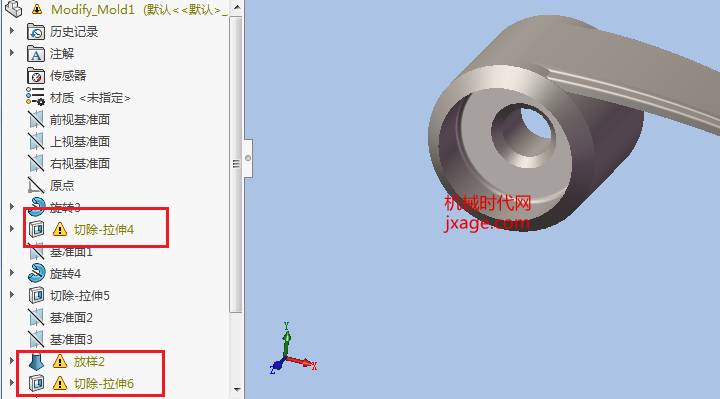Expand the 历史记录 tree node
The width and height of the screenshot is (720, 399).
pyautogui.click(x=12, y=31)
